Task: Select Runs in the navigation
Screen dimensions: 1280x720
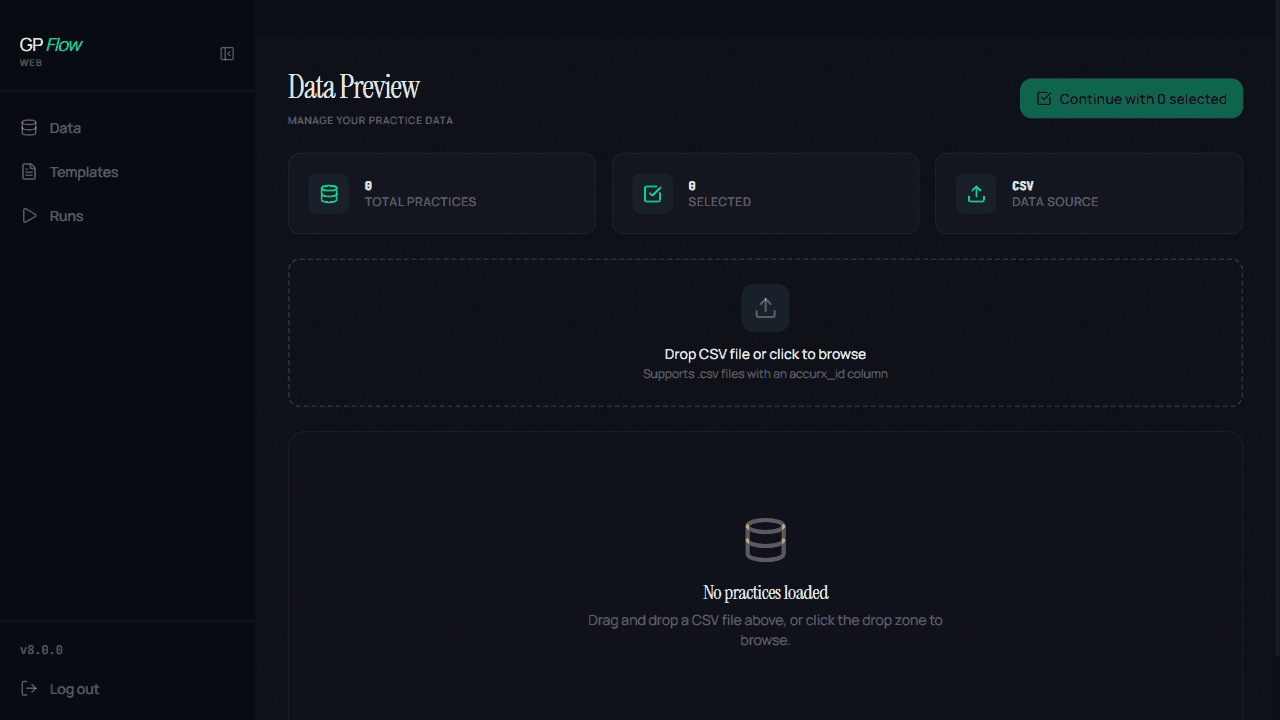Action: [65, 215]
